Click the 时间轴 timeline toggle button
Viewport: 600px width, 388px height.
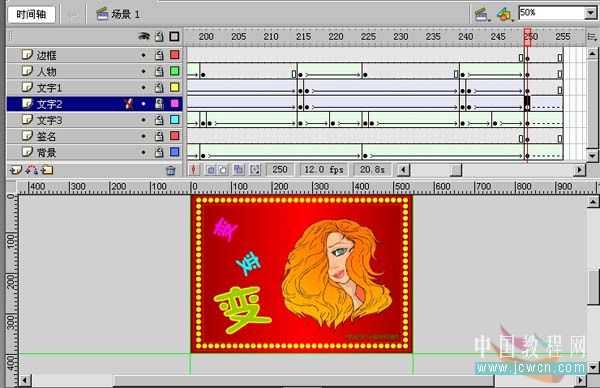[31, 15]
